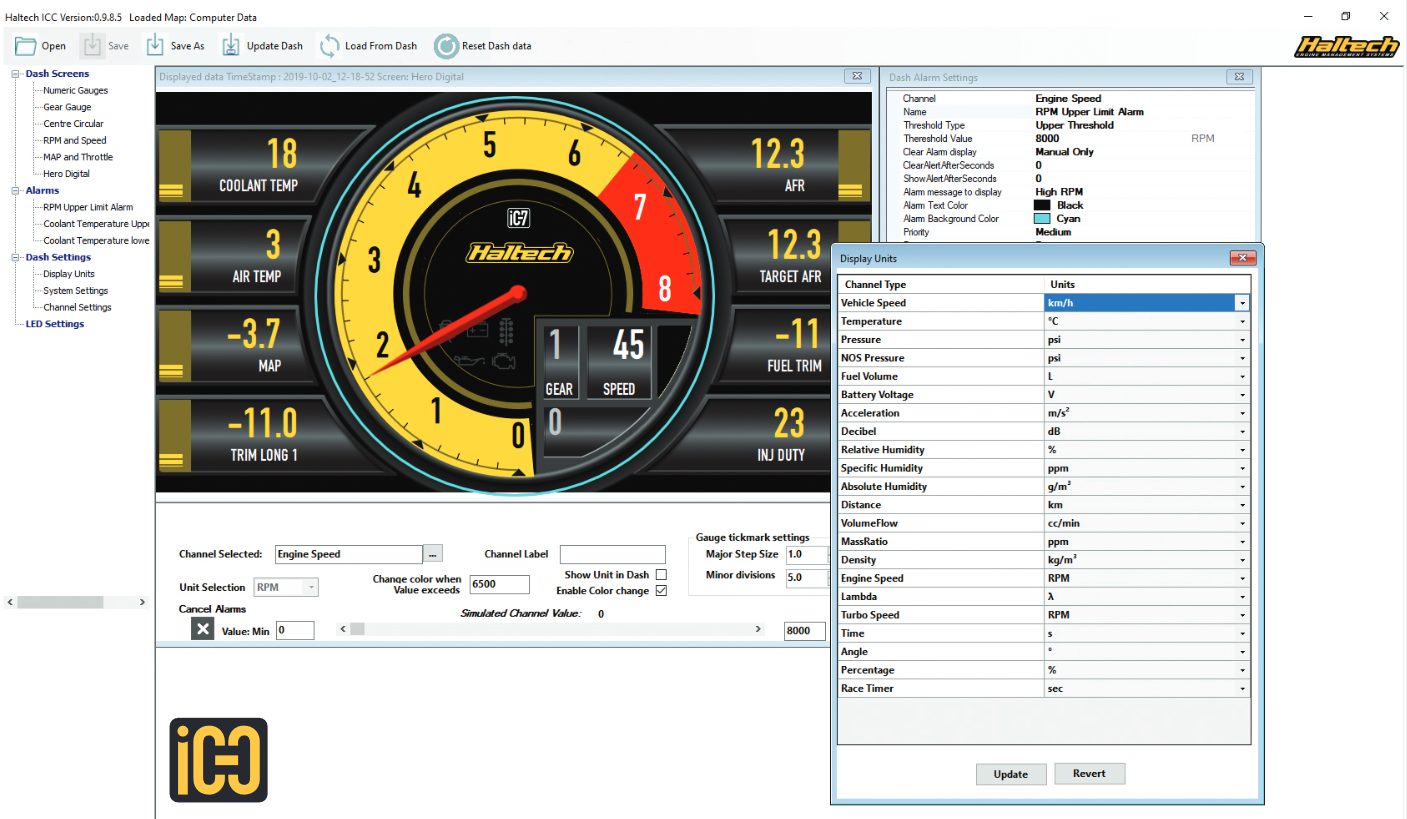Screen dimensions: 1407x819
Task: Enable Show Unit in Dash checkbox
Action: pyautogui.click(x=660, y=575)
